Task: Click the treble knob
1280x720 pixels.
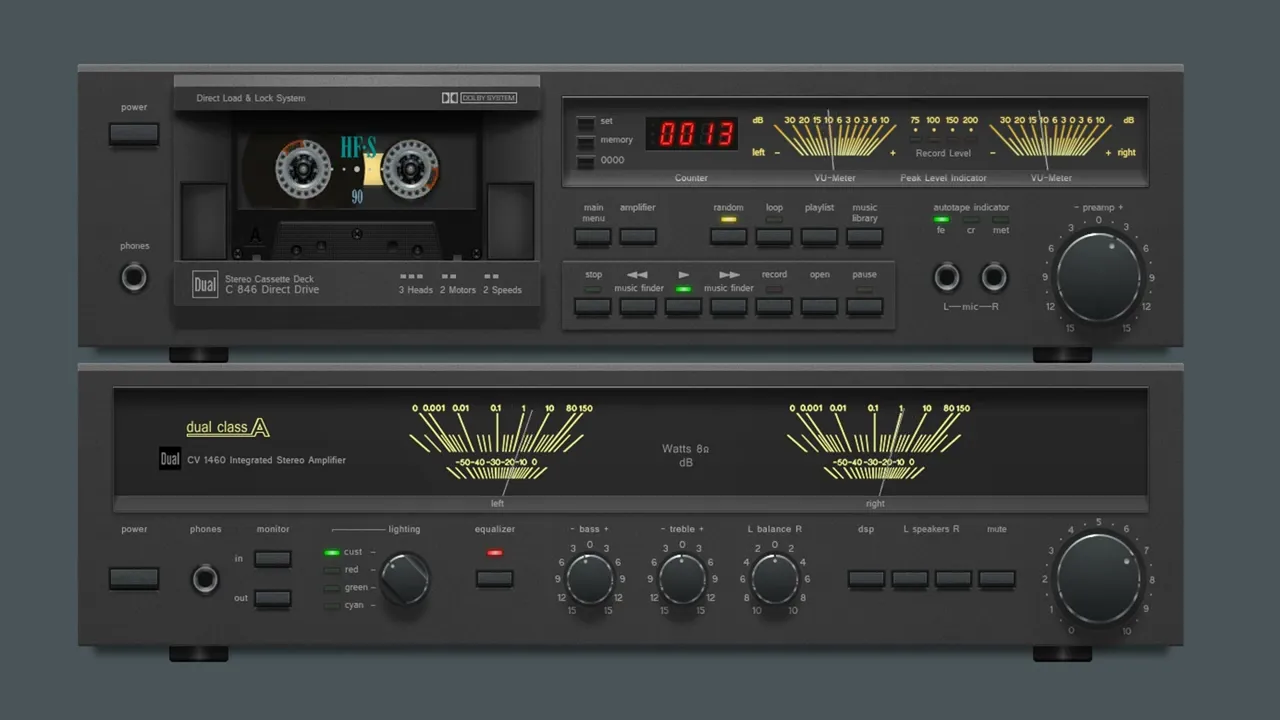Action: coord(683,579)
